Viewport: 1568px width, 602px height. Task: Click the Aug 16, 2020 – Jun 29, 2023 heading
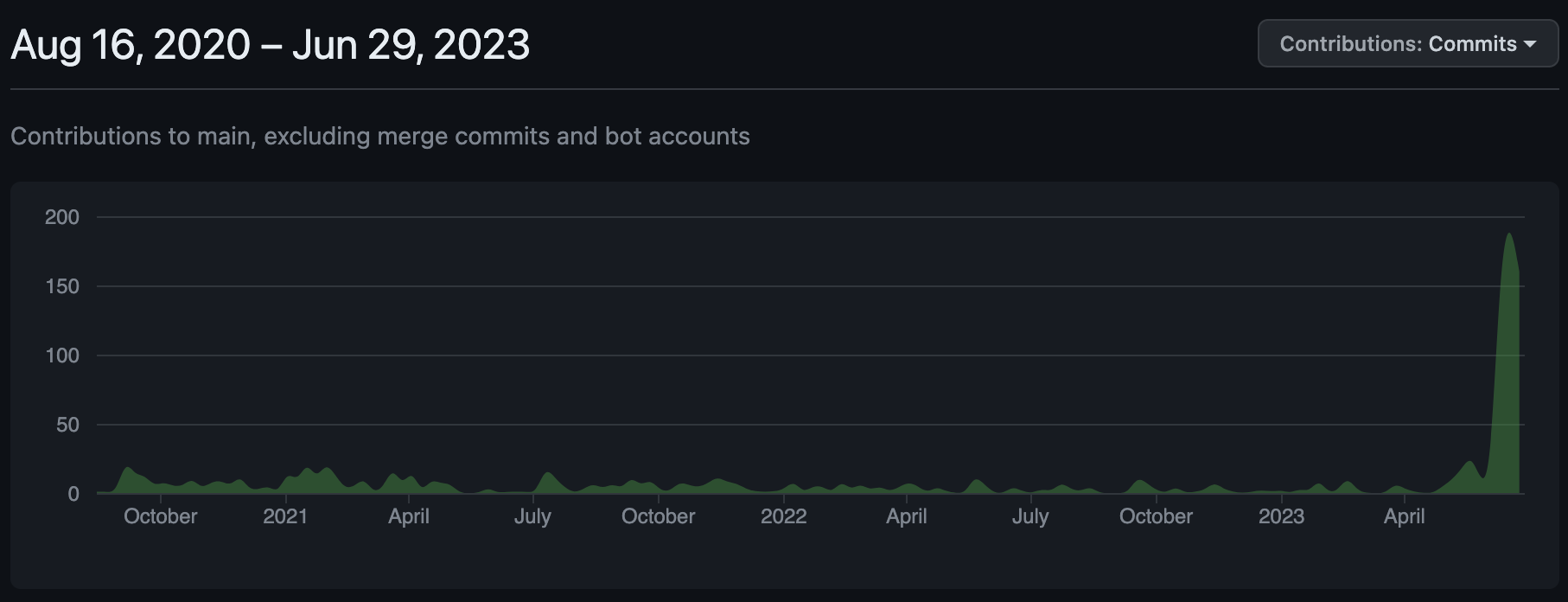tap(270, 44)
